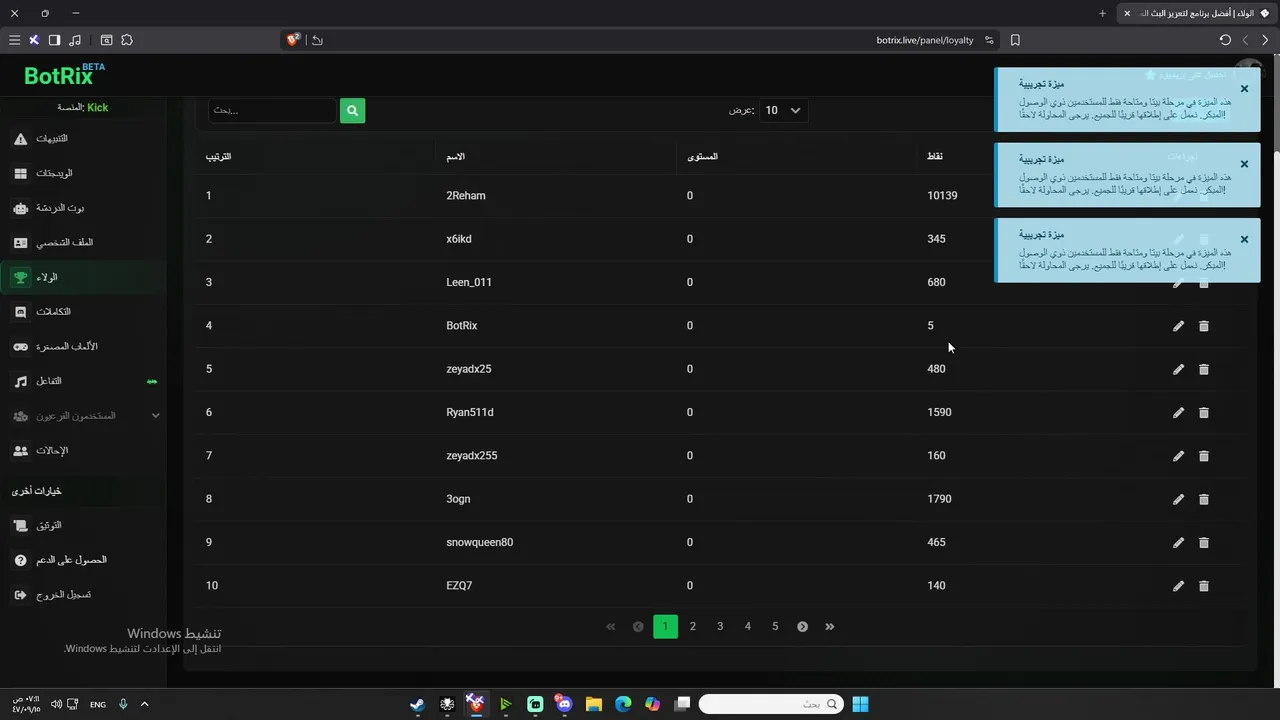Edit the snowqueen80 row
1280x720 pixels.
[1178, 542]
